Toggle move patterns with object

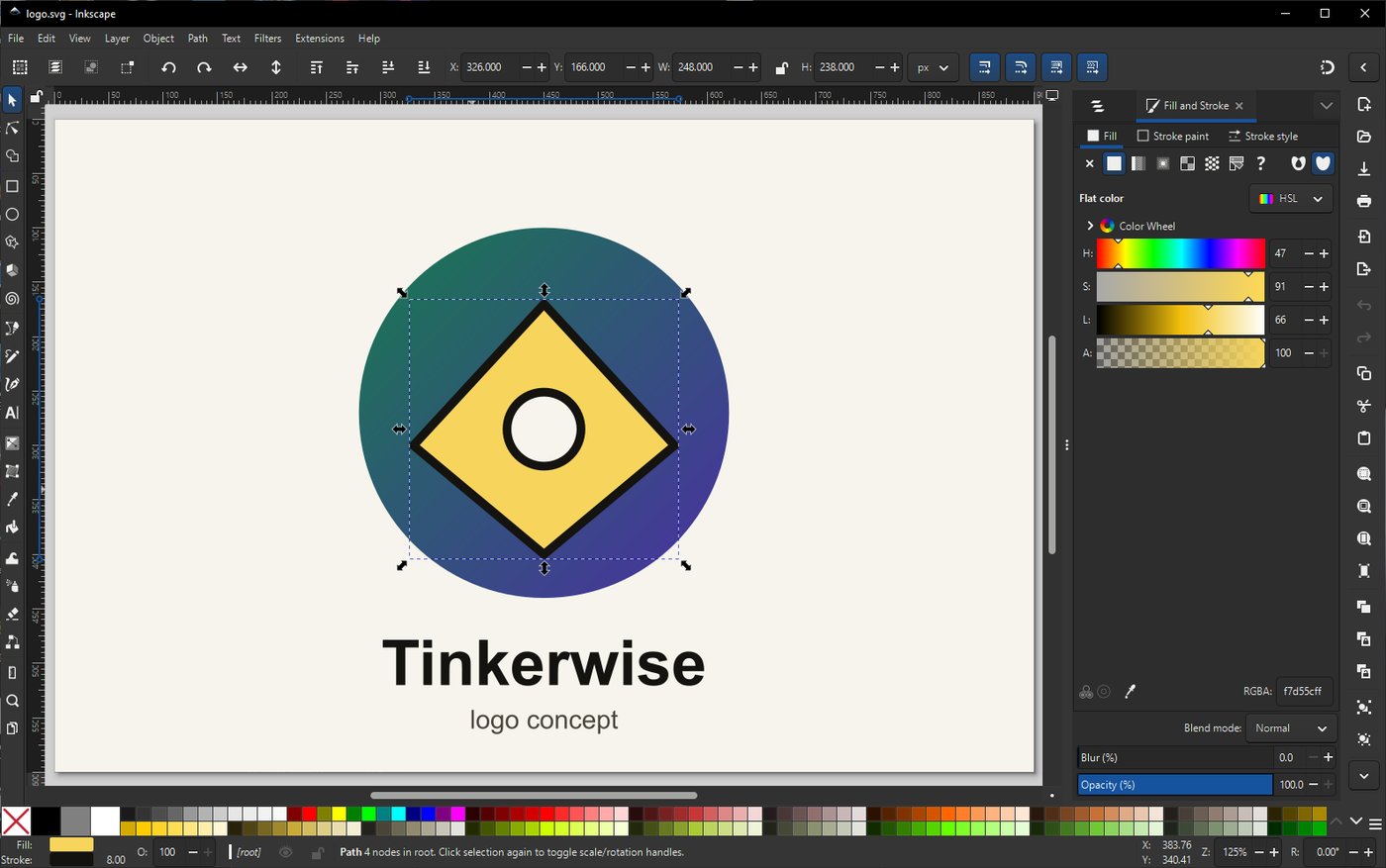pos(1092,67)
